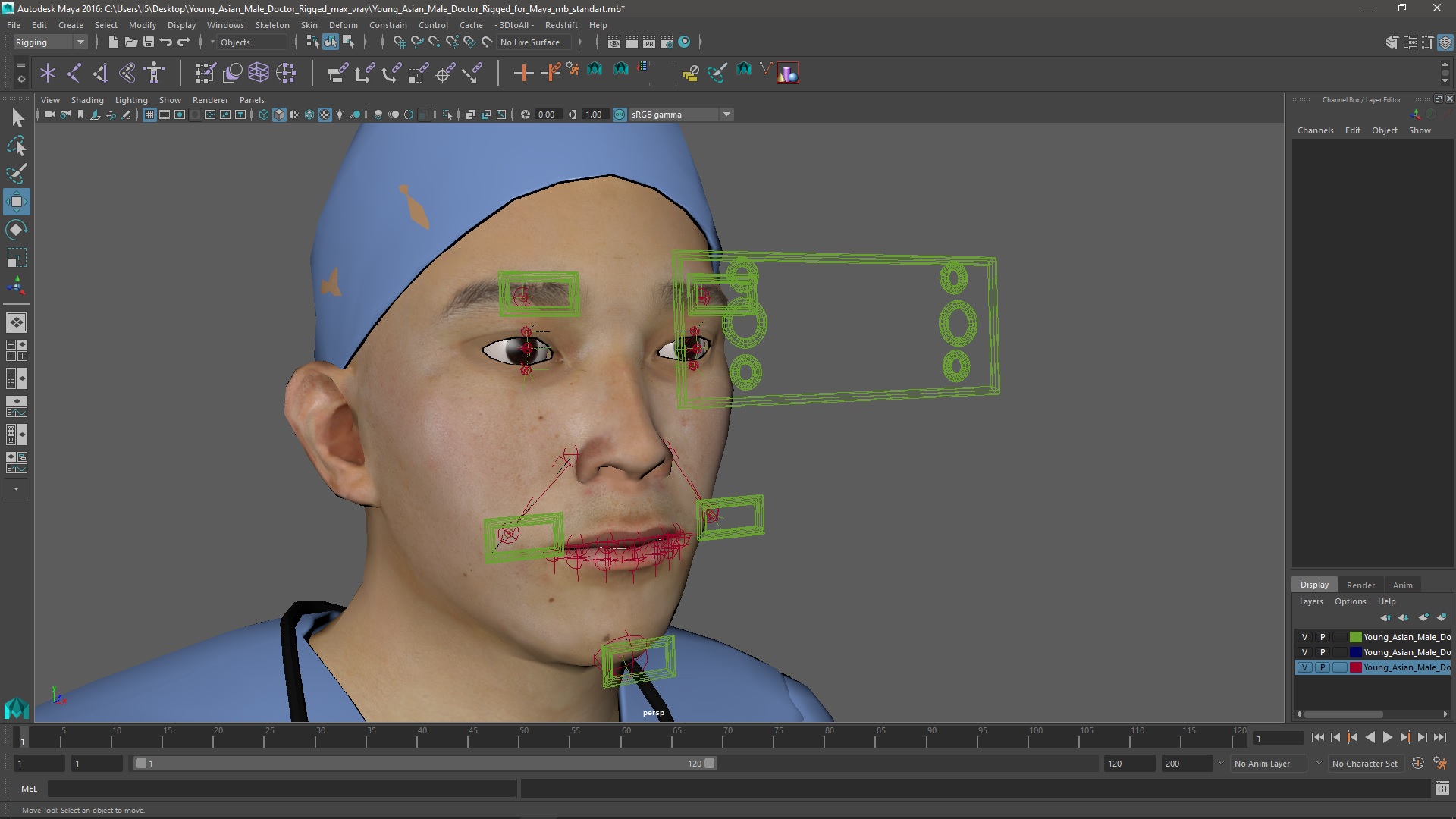
Task: Toggle playback P of red layer
Action: (1323, 667)
